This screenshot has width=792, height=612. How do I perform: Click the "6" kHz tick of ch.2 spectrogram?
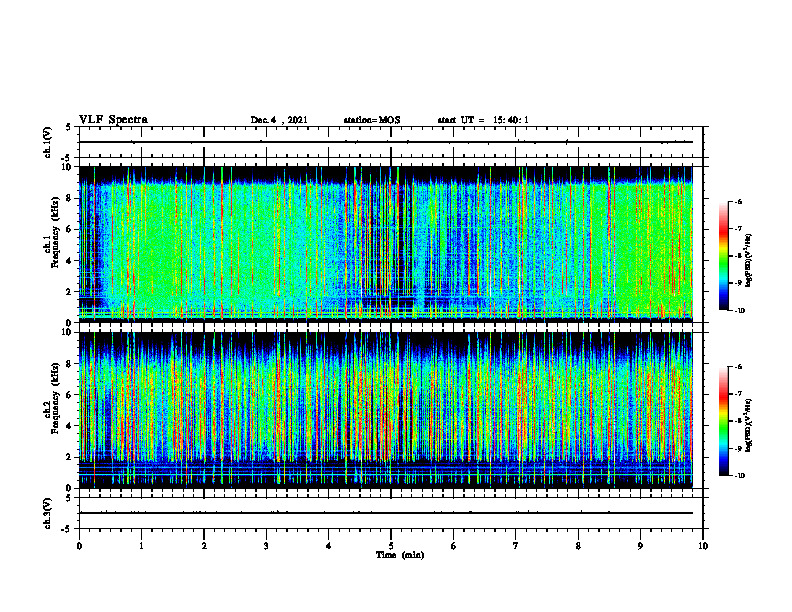(69, 395)
